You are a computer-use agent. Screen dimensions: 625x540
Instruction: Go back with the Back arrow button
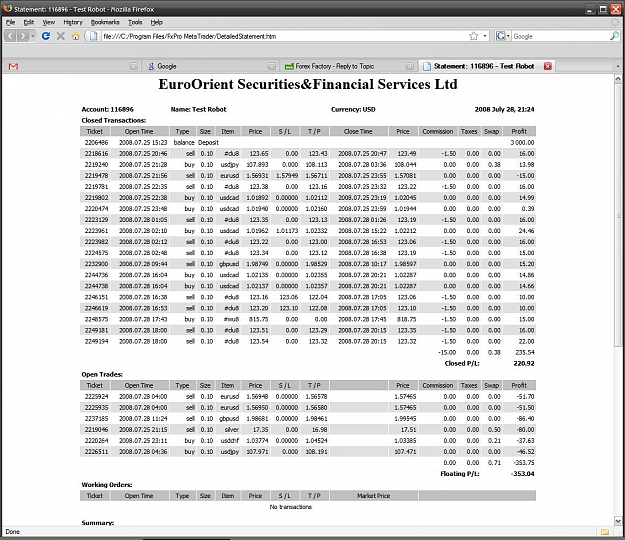(x=10, y=36)
